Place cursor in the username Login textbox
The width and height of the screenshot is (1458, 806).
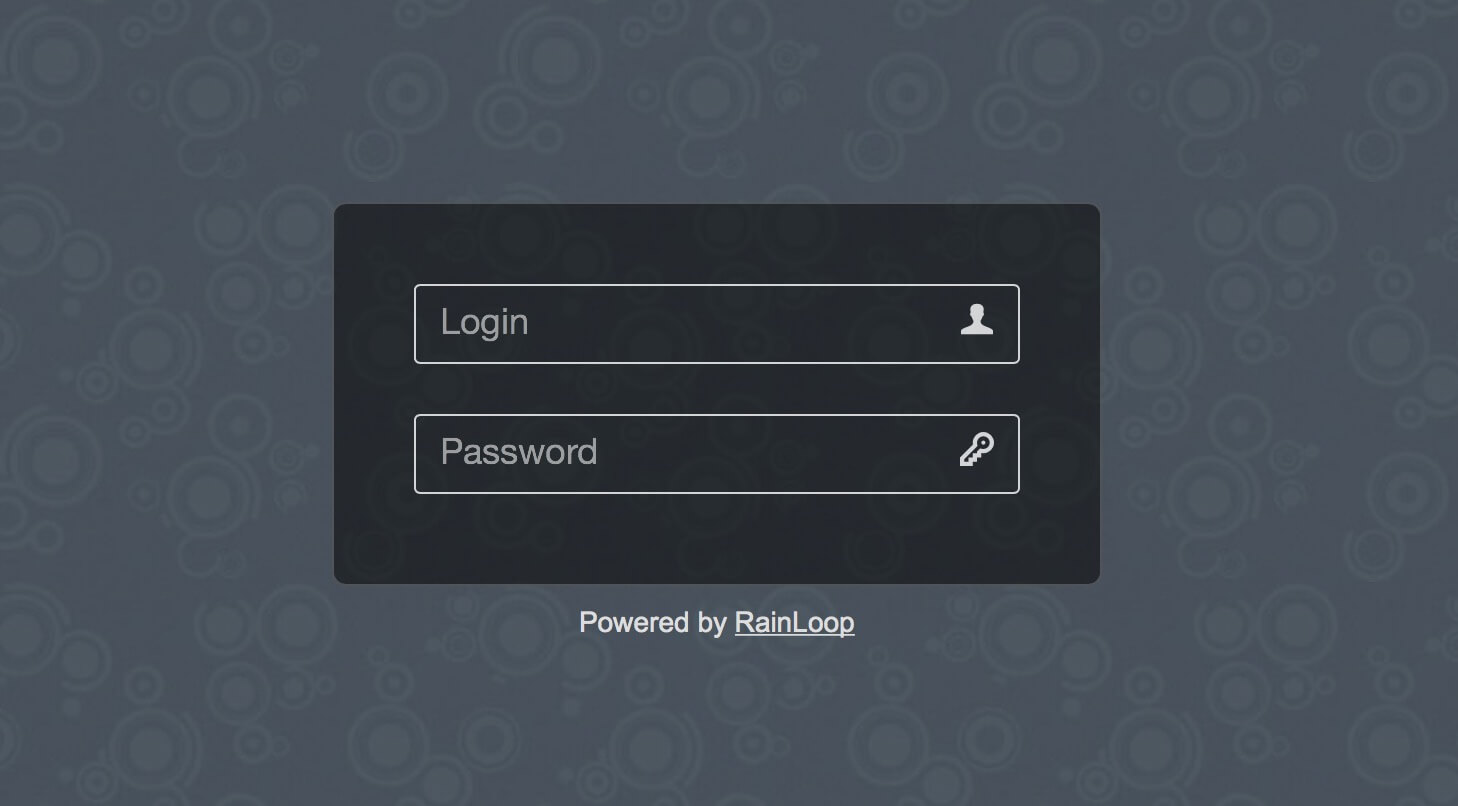[x=717, y=324]
